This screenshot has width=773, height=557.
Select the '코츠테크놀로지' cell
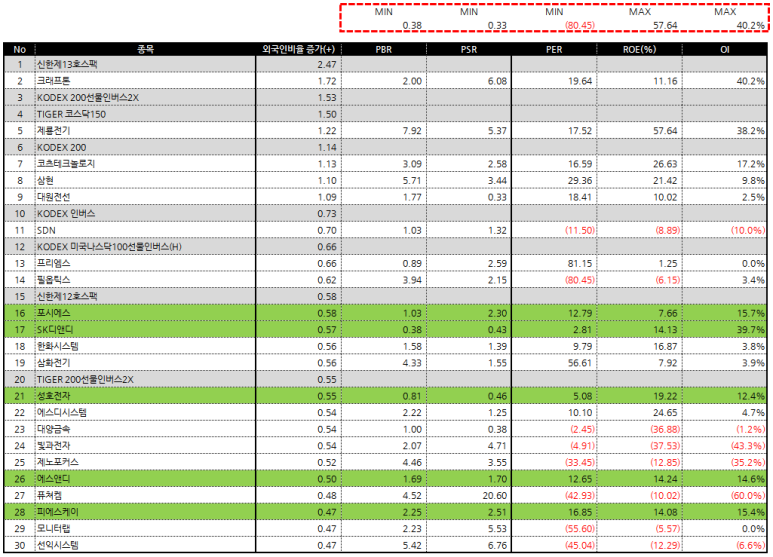[x=145, y=164]
